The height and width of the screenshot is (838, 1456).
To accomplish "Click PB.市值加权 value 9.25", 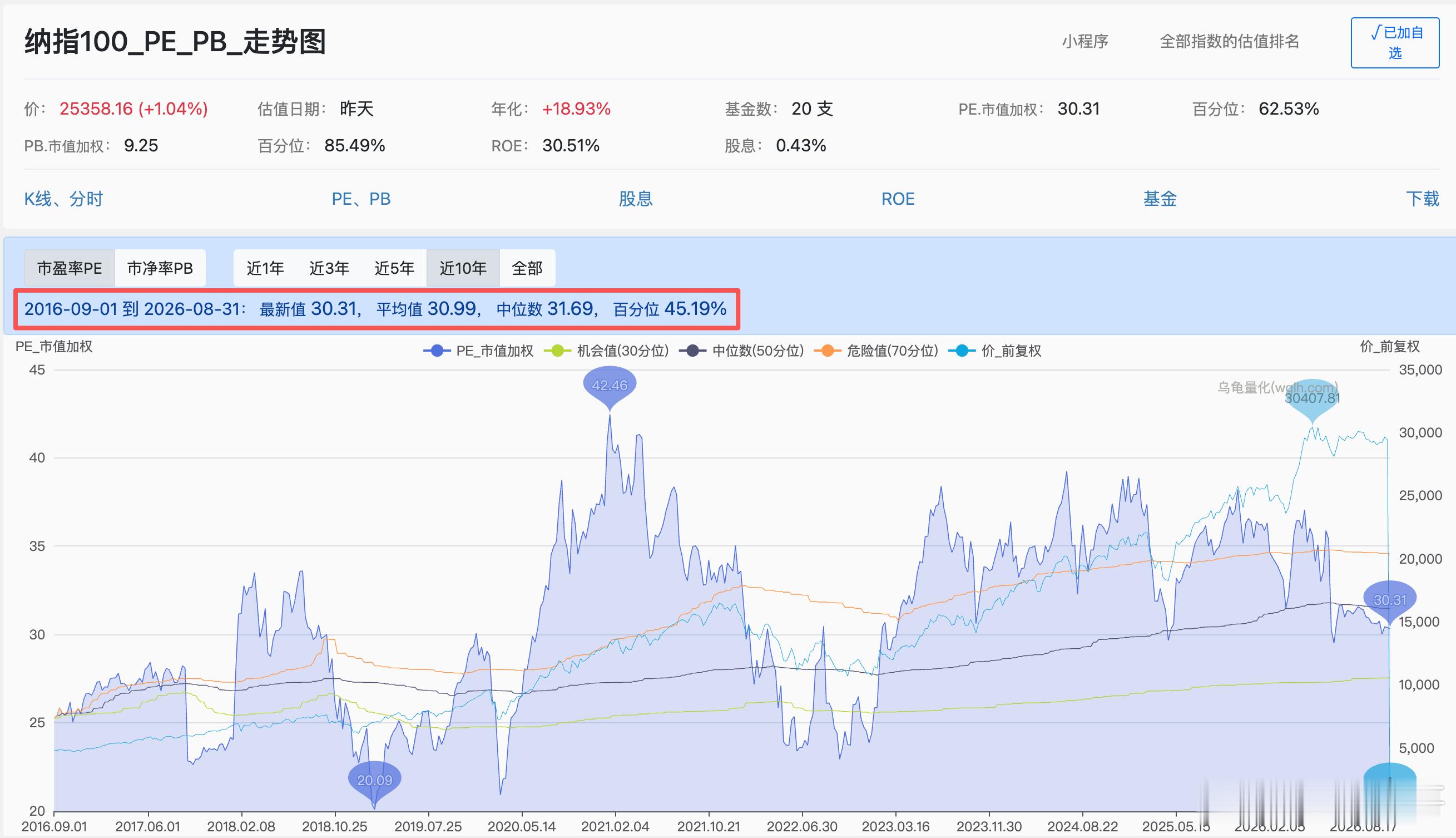I will [x=141, y=146].
